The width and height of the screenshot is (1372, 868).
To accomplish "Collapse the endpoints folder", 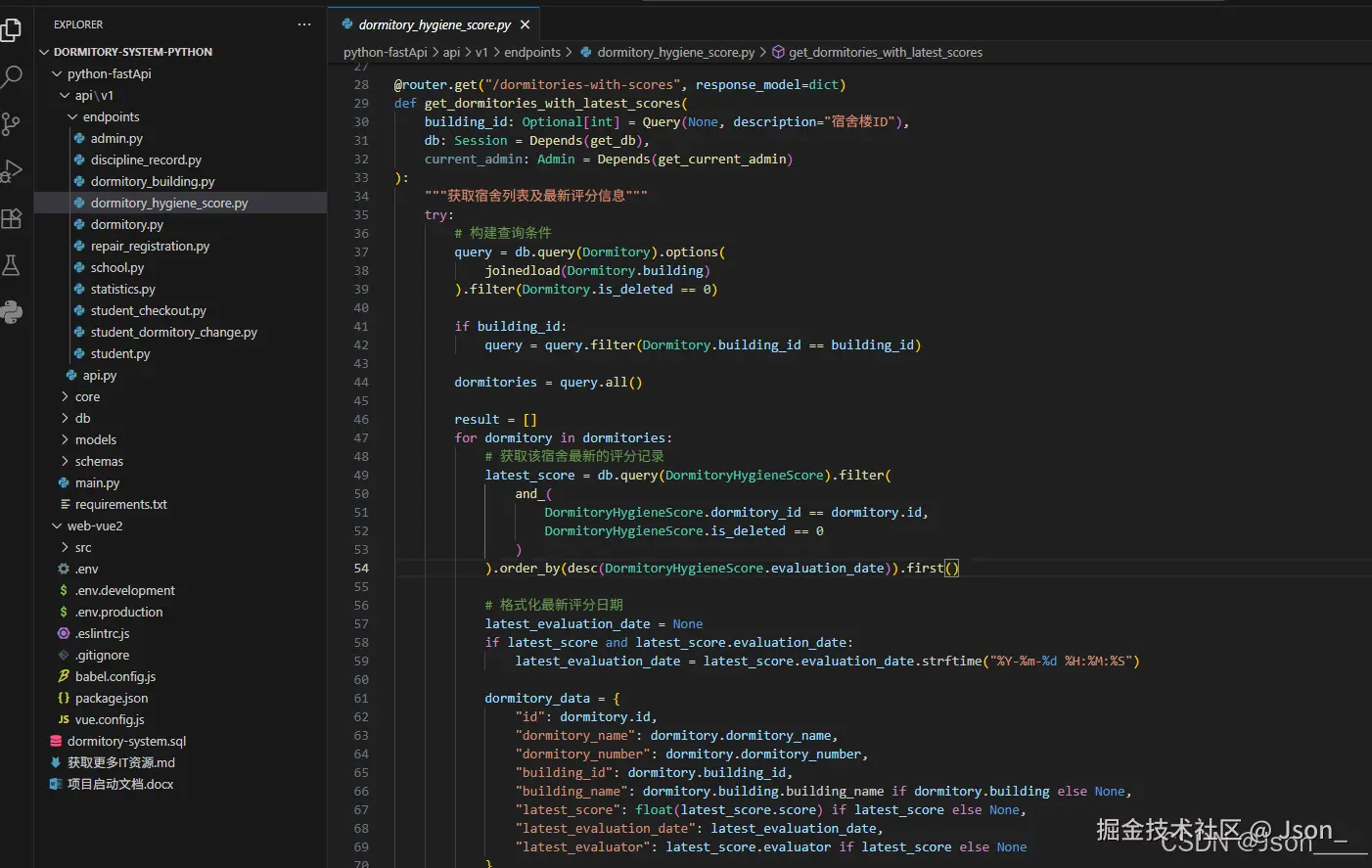I will (x=110, y=117).
